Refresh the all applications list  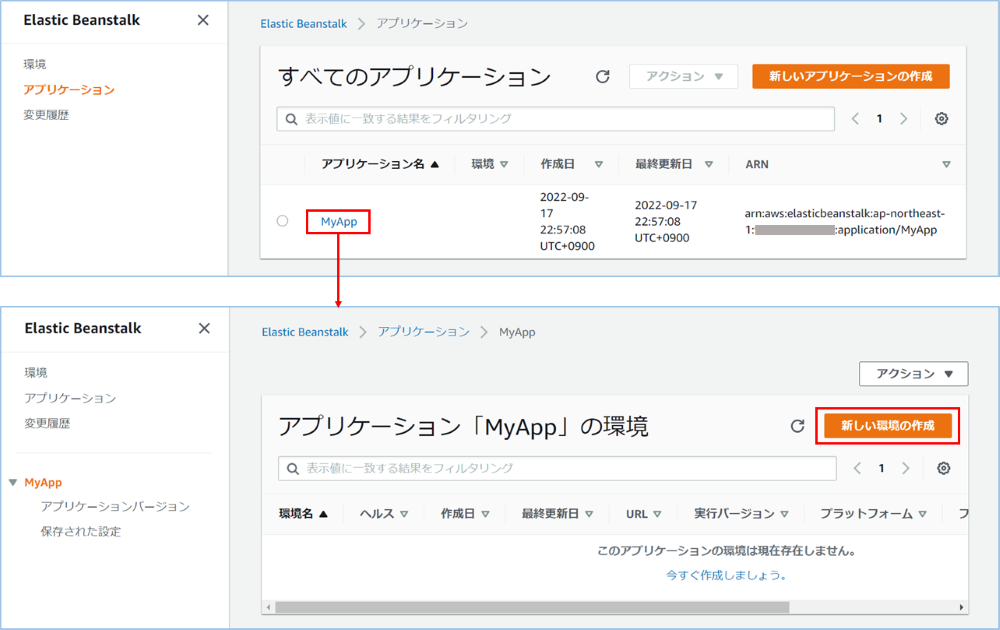pos(602,77)
